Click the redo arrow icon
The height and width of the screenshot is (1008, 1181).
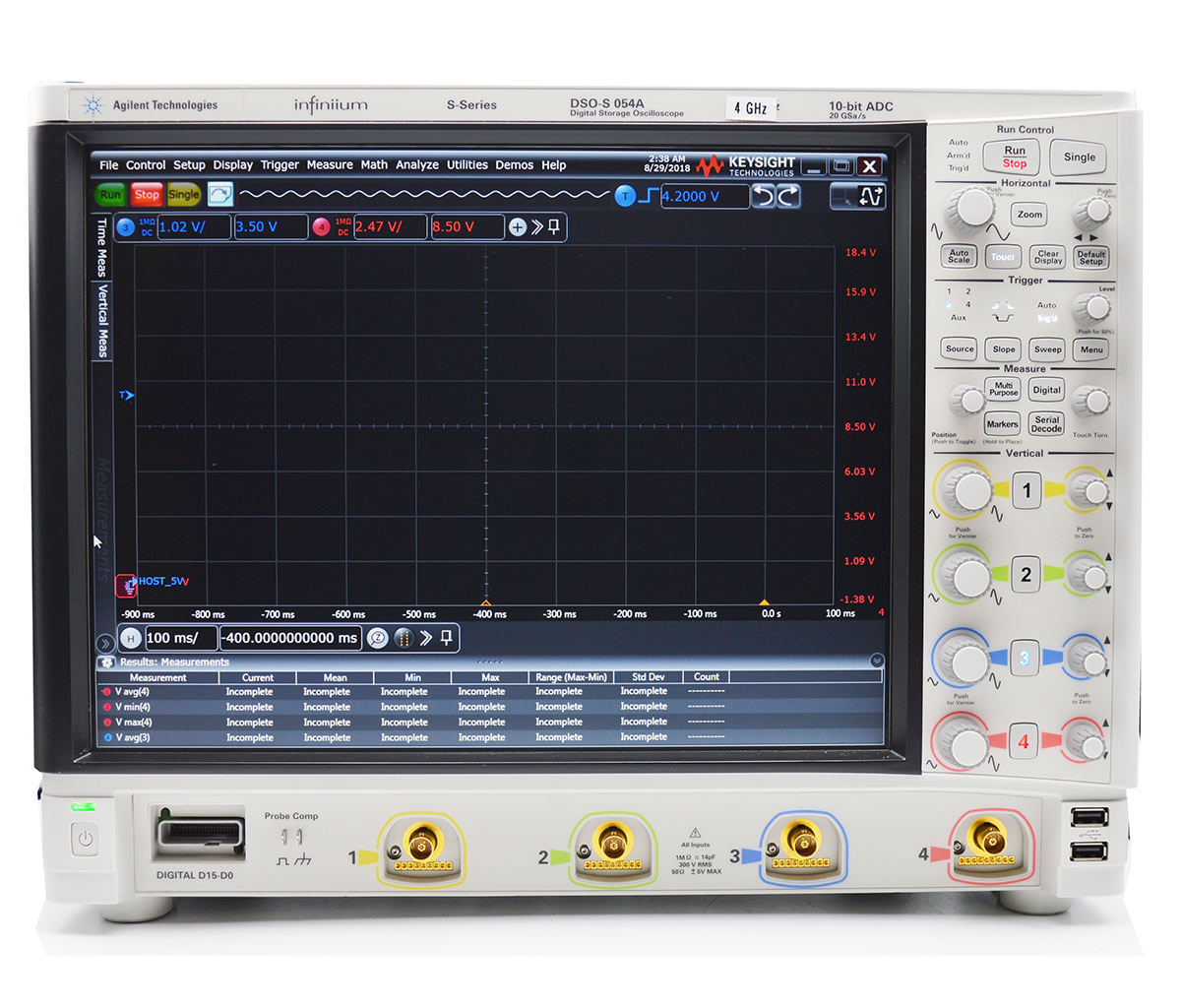tap(787, 197)
